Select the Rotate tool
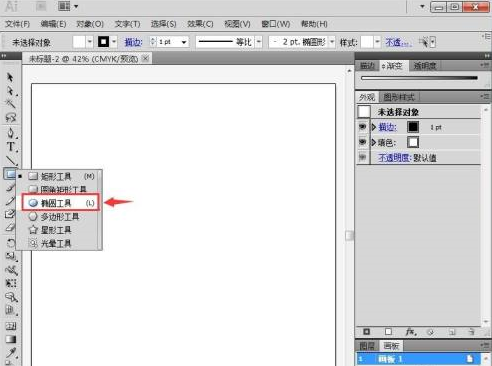The width and height of the screenshot is (492, 366). pyautogui.click(x=10, y=243)
